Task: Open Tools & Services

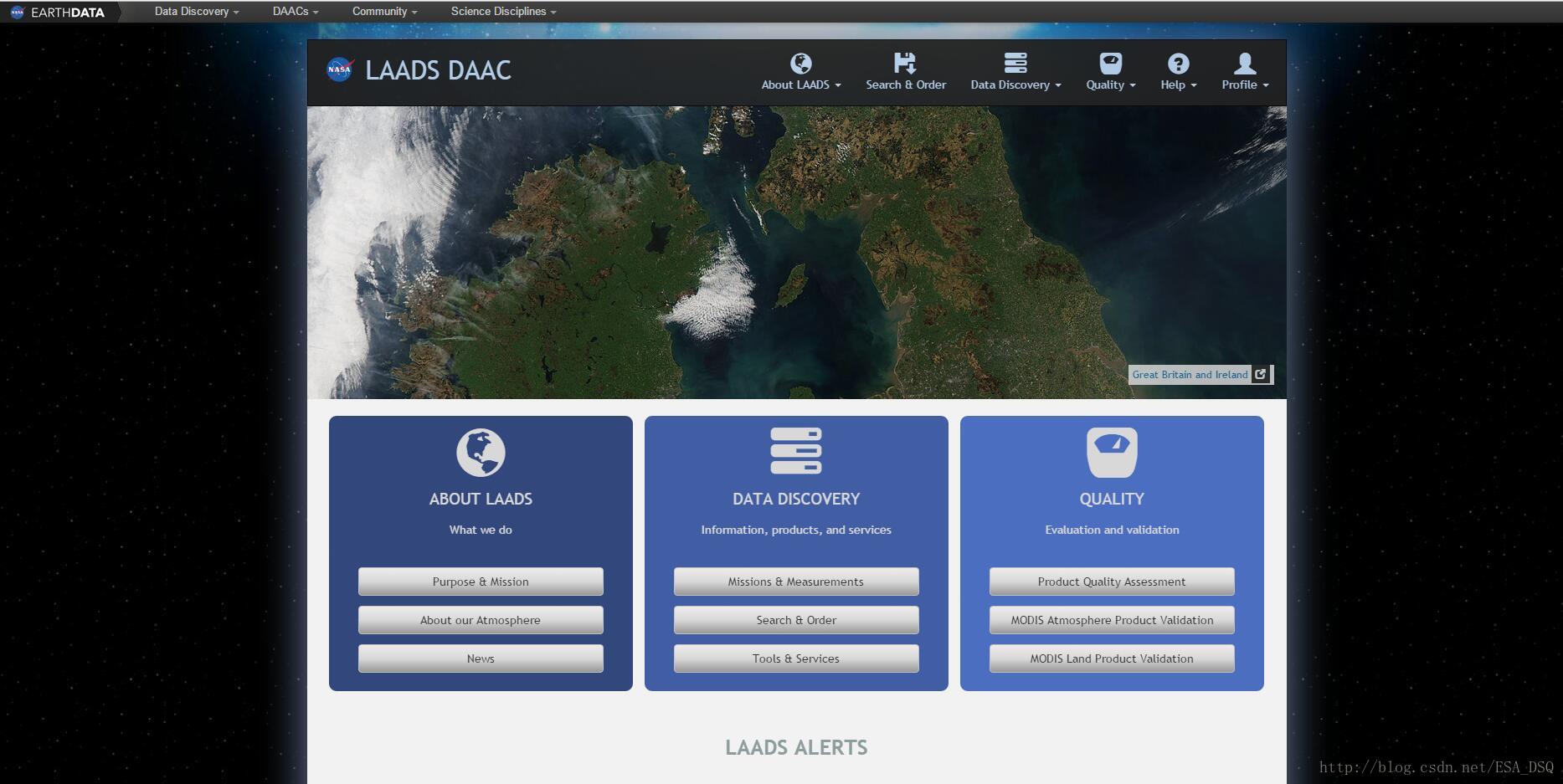Action: 796,658
